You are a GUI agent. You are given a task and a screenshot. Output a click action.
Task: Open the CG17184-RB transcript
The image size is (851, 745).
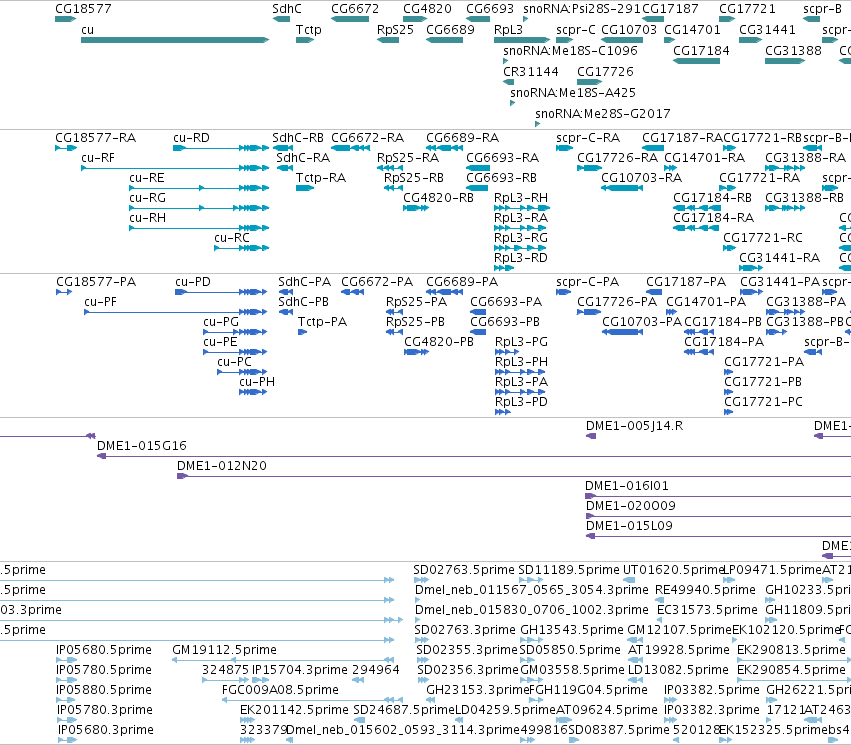(696, 207)
